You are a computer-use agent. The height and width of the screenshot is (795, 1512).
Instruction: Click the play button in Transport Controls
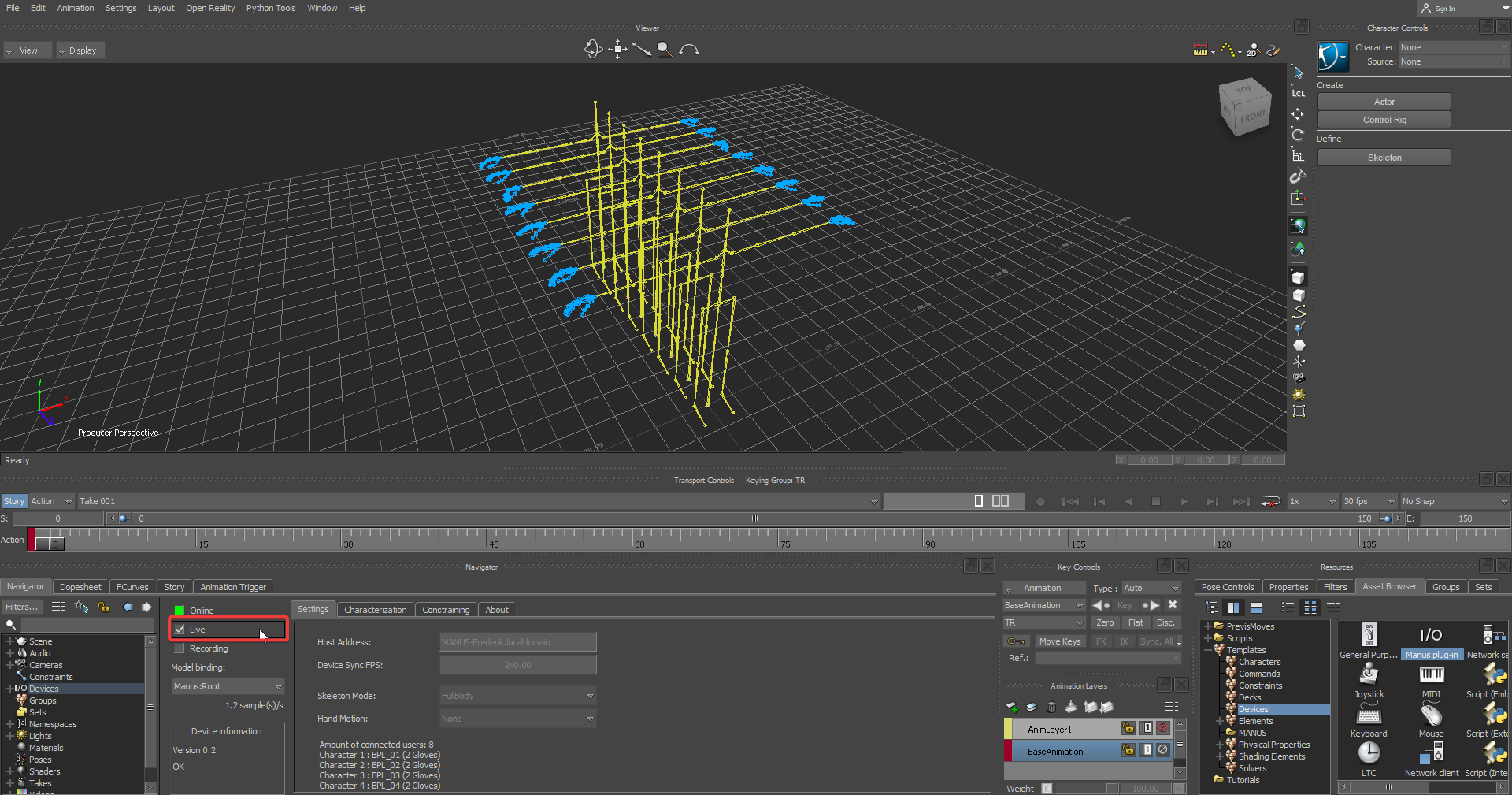coord(1184,501)
